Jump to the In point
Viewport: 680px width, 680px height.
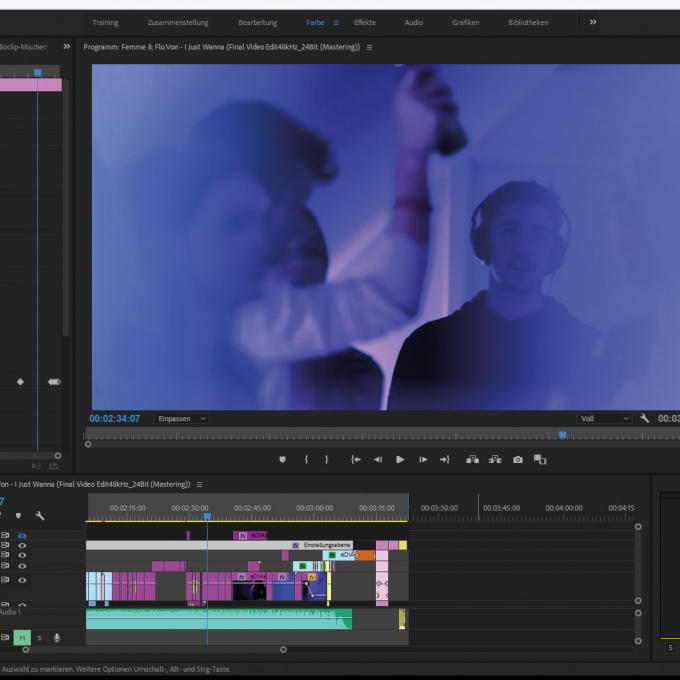point(356,459)
